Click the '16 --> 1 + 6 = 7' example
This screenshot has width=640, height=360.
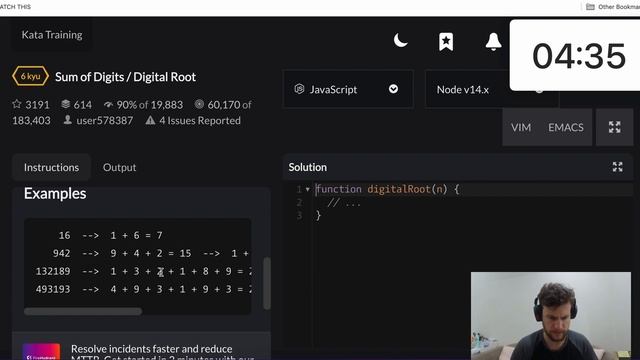point(111,236)
